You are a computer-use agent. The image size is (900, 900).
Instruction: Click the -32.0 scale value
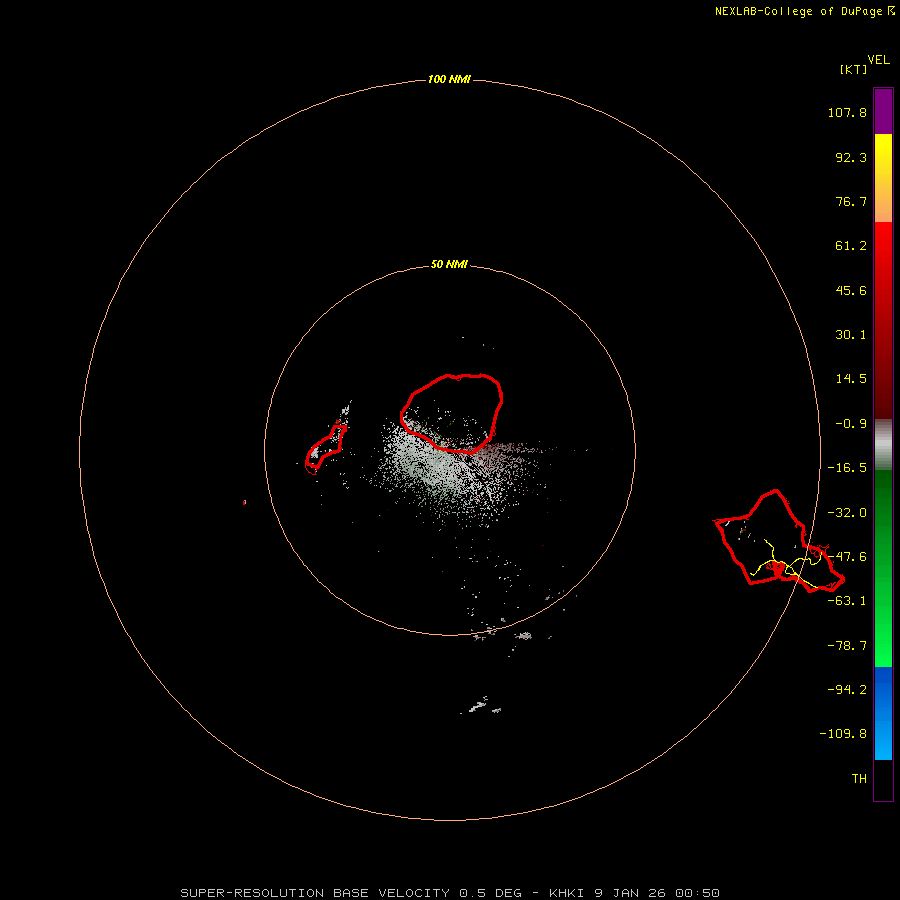click(x=847, y=513)
